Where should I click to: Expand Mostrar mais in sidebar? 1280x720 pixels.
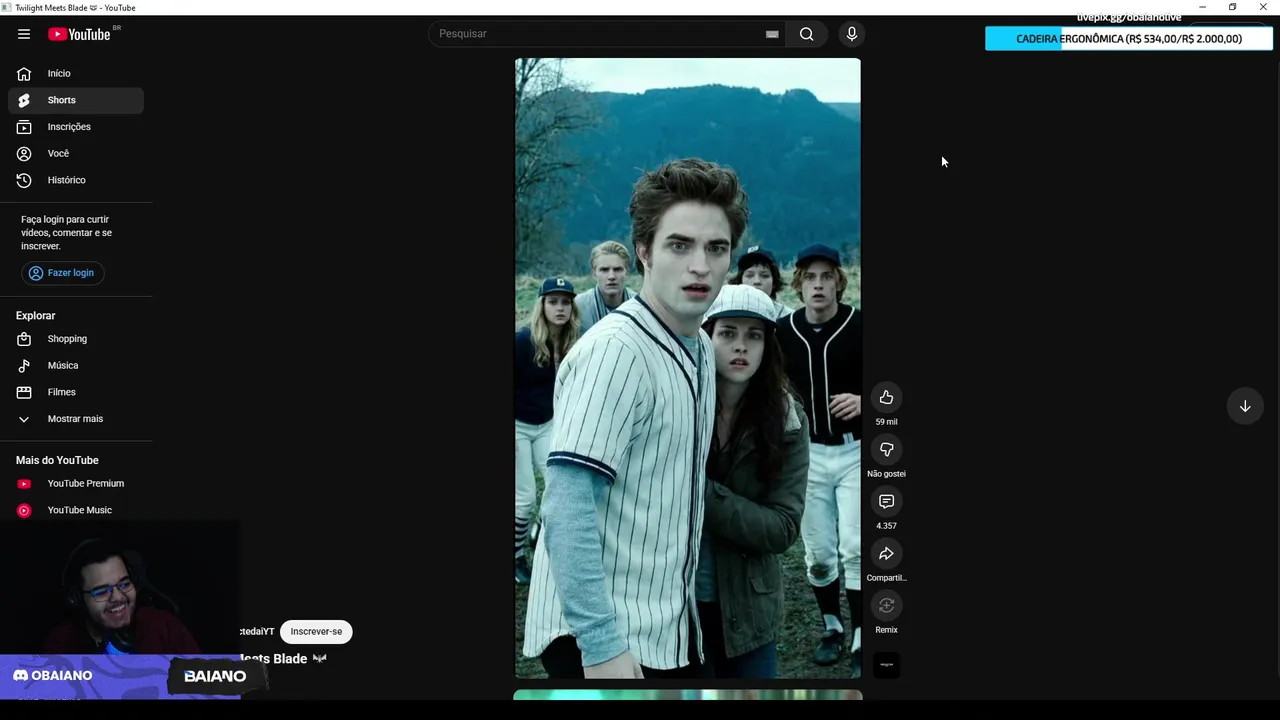76,419
